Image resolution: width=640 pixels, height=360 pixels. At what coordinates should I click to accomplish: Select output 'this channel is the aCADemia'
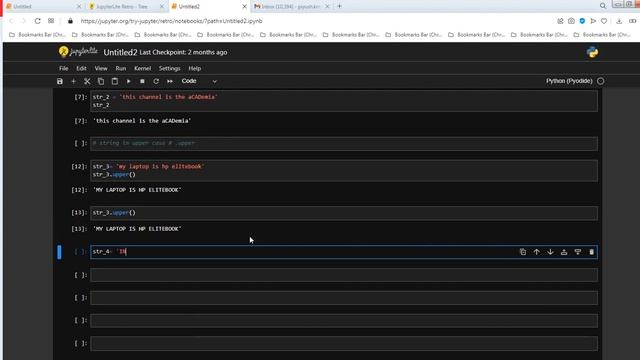[x=142, y=121]
